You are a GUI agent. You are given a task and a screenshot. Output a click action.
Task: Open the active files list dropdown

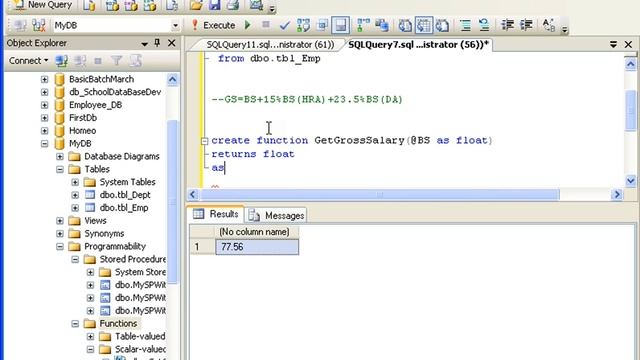pos(613,44)
